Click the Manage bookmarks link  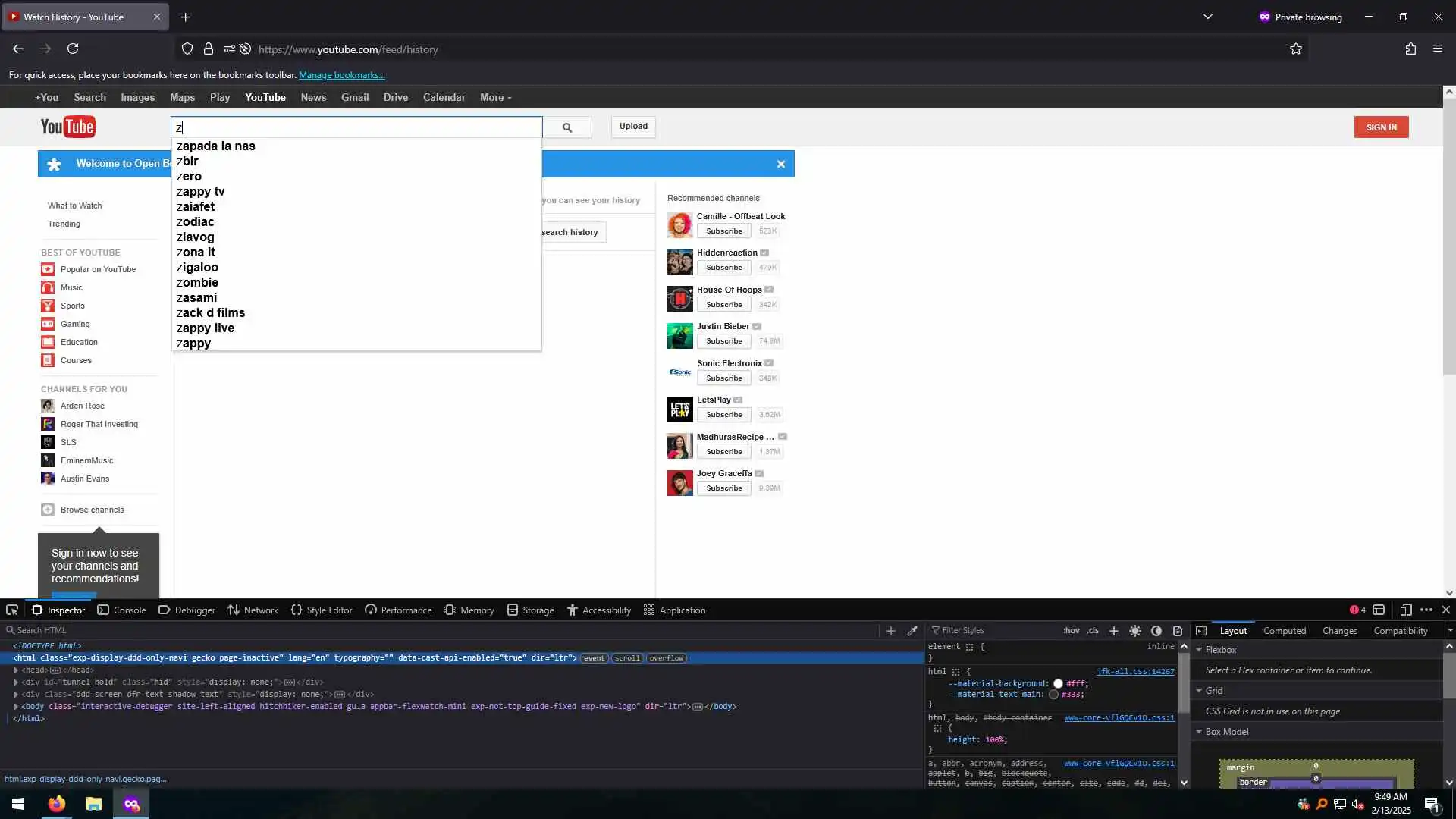pos(341,75)
